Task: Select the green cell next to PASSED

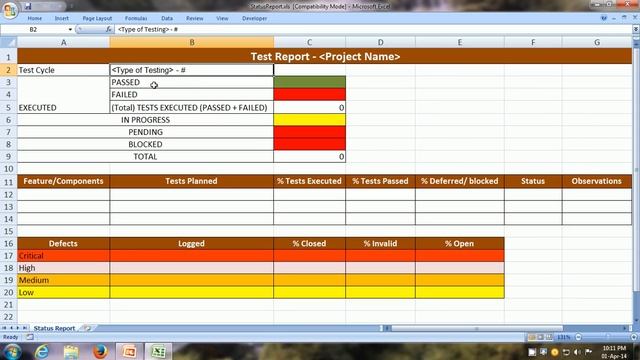Action: (x=309, y=82)
